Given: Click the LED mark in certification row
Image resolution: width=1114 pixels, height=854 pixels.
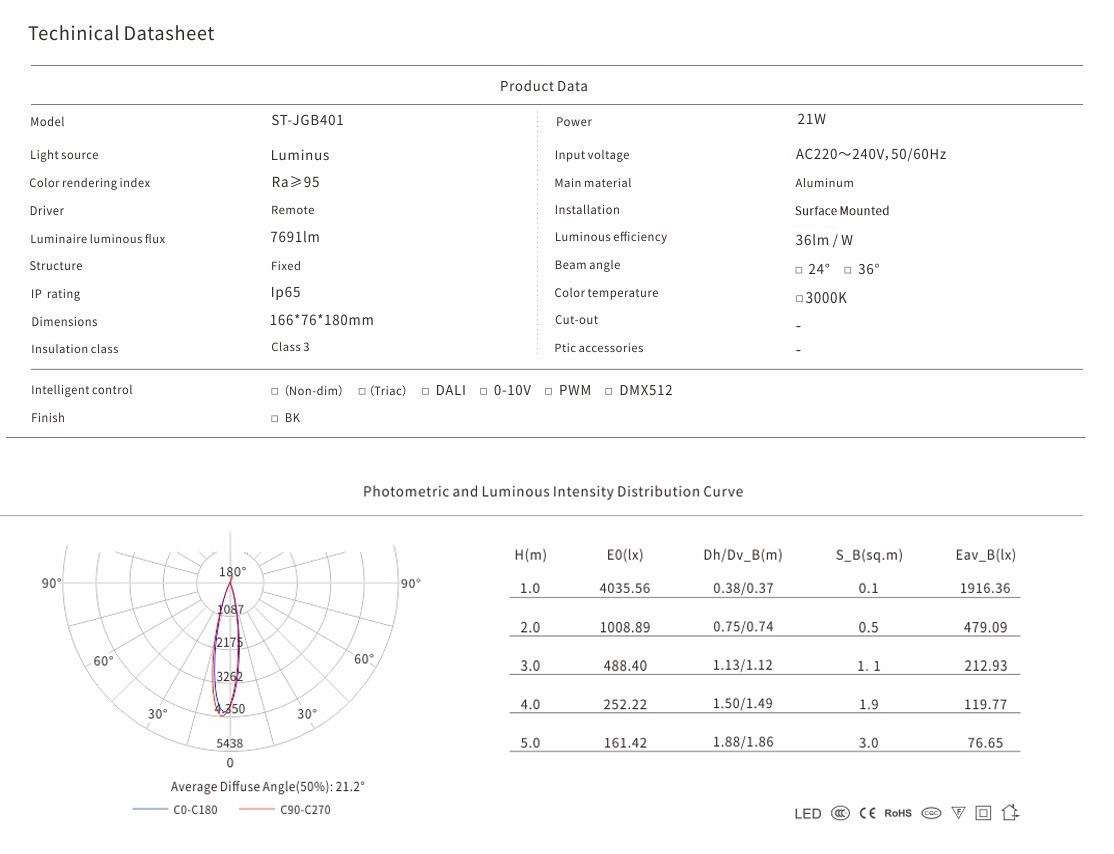Looking at the screenshot, I should (x=807, y=814).
